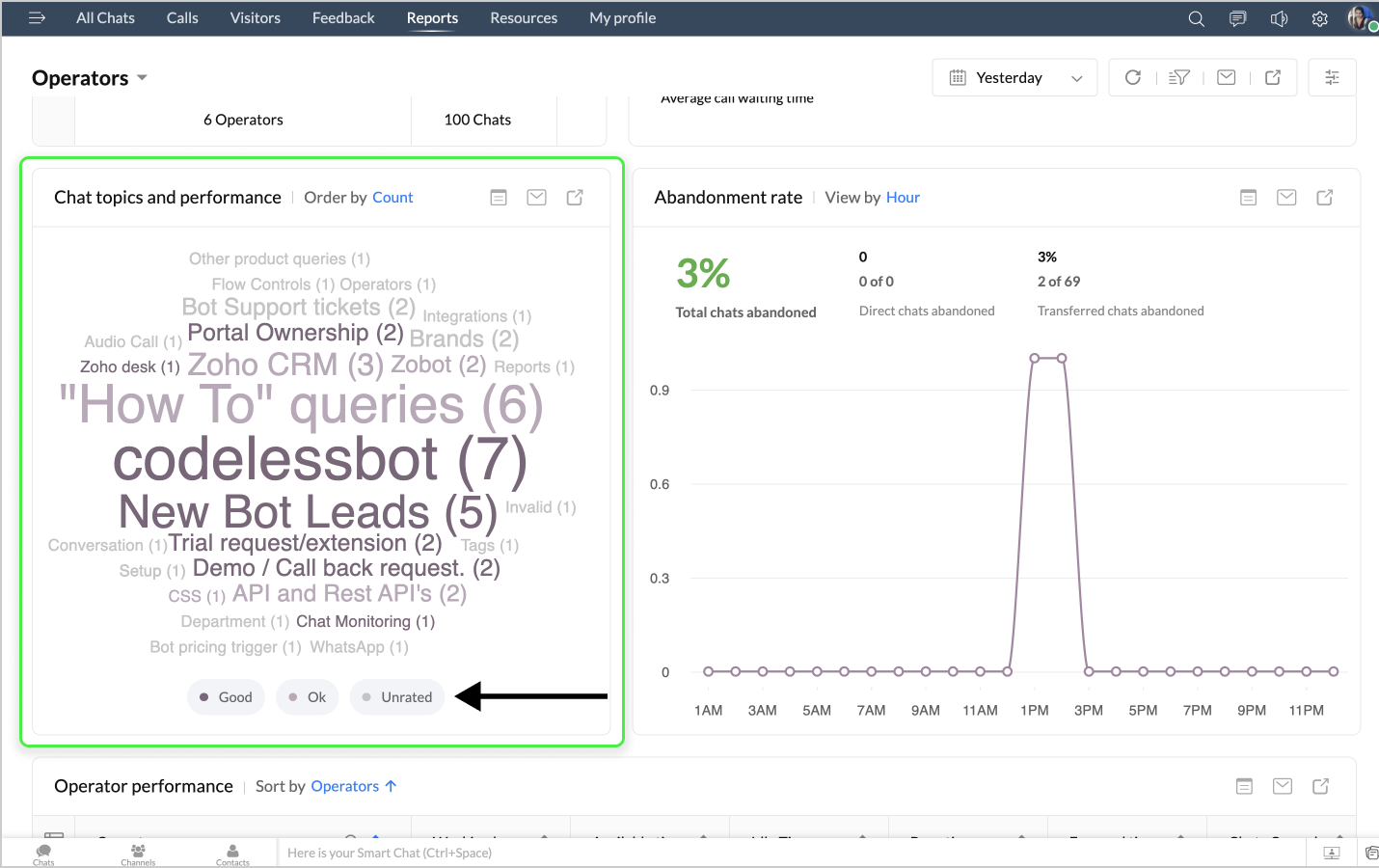Open the Resources tab
Viewport: 1379px width, 868px height.
coord(524,18)
